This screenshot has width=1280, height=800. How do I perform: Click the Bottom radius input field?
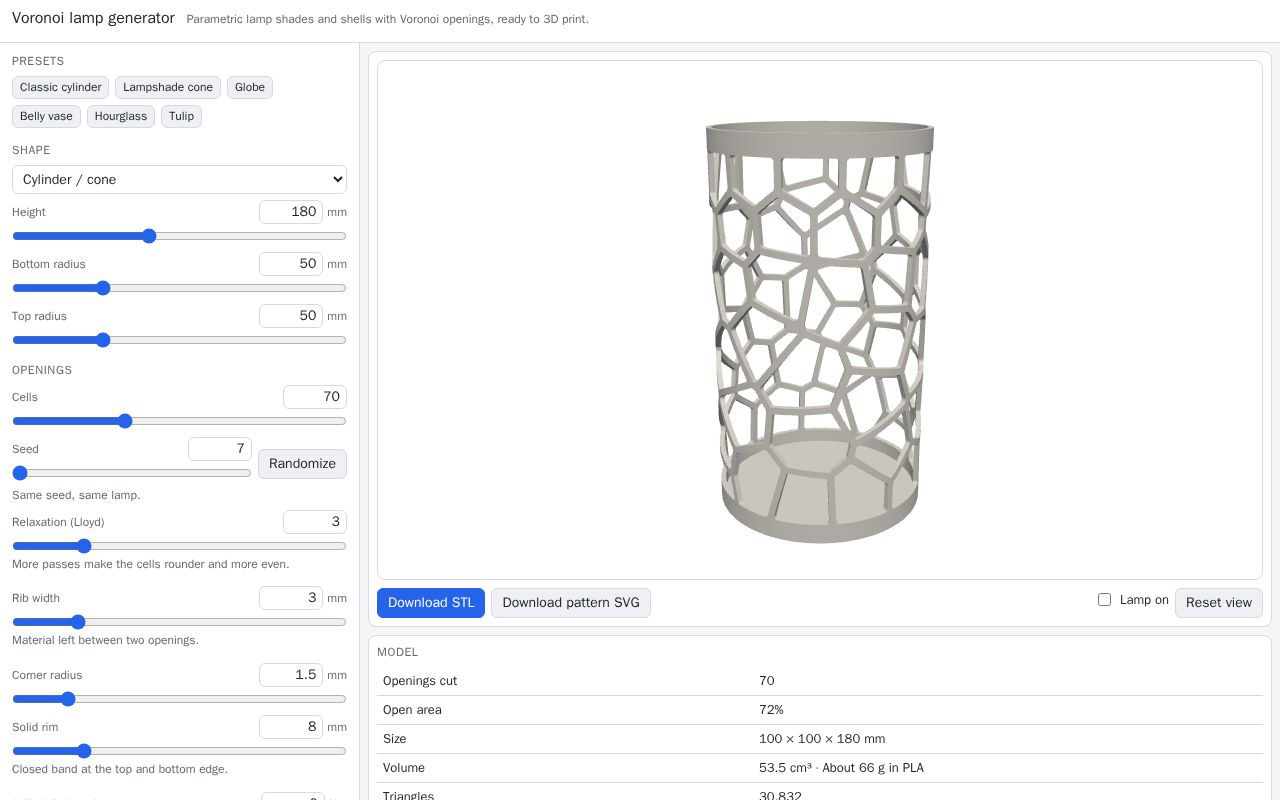click(291, 264)
